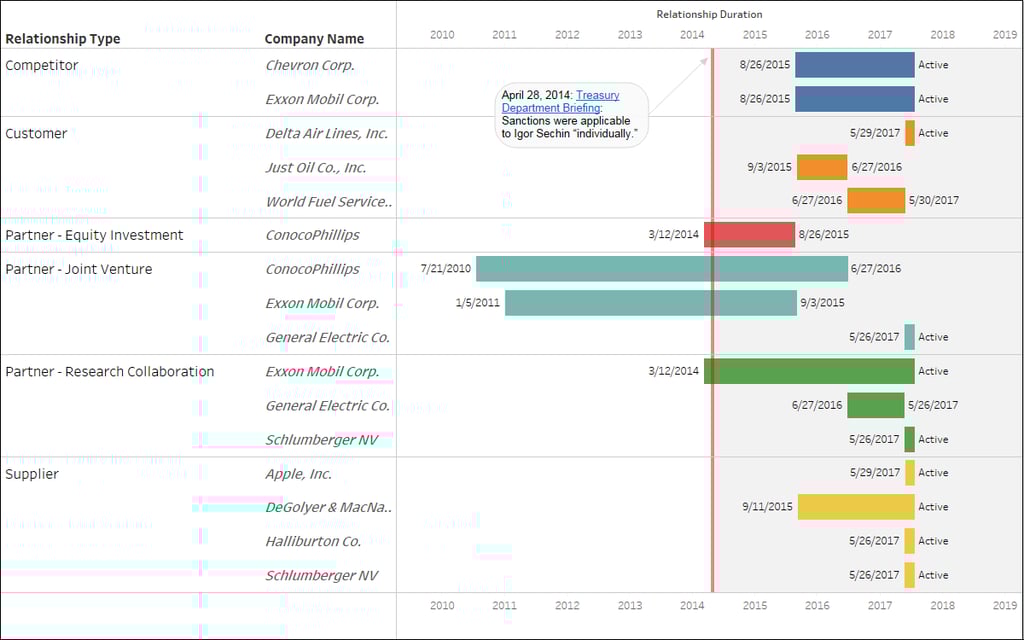Click the Apple, Inc. company name
Image resolution: width=1024 pixels, height=640 pixels.
coord(298,473)
